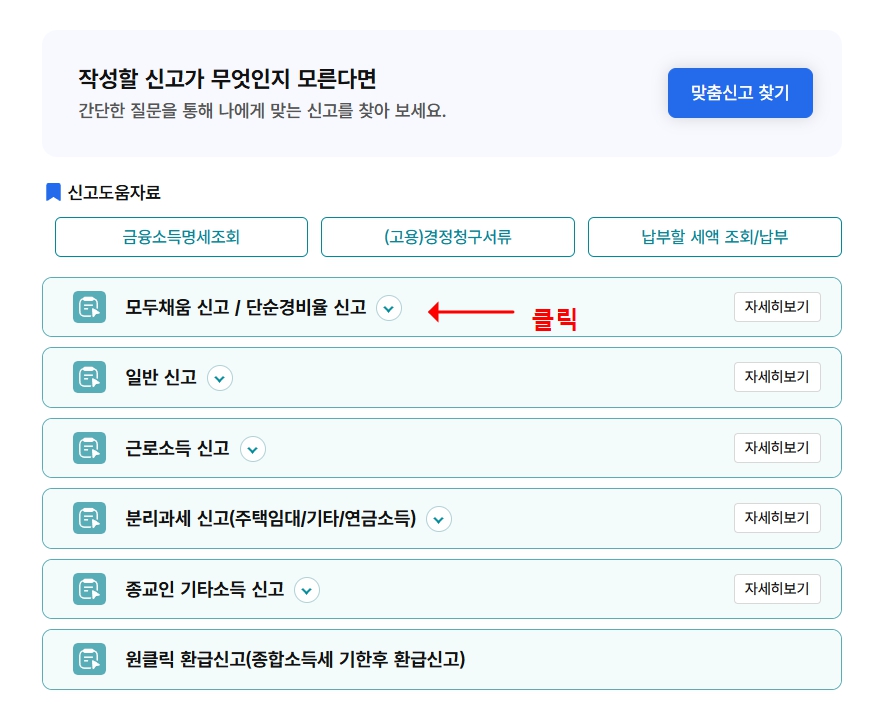Click the document icon in 원클릭 환급신고 row
Image resolution: width=889 pixels, height=706 pixels.
point(90,659)
